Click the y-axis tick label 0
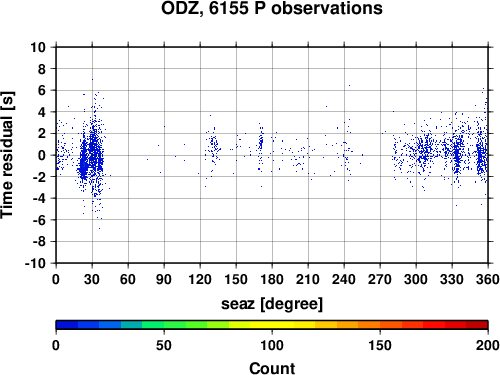The width and height of the screenshot is (500, 375). (x=42, y=155)
